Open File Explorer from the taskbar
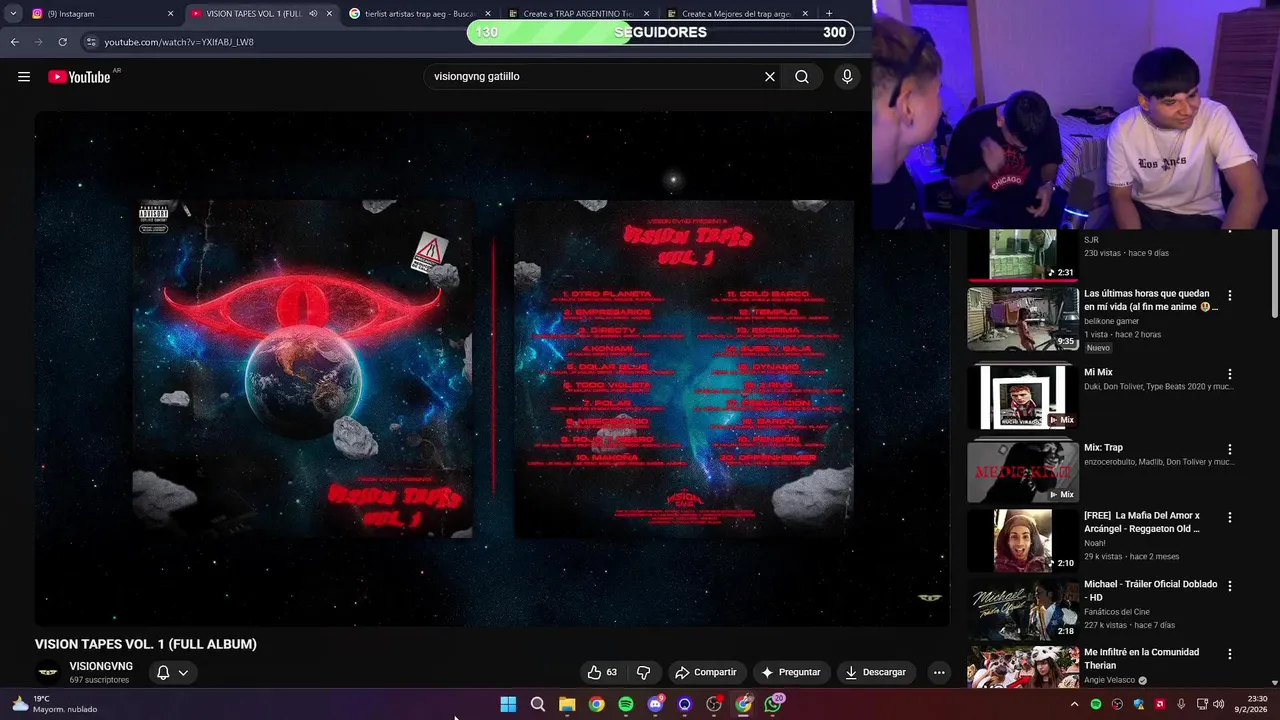 pos(567,704)
